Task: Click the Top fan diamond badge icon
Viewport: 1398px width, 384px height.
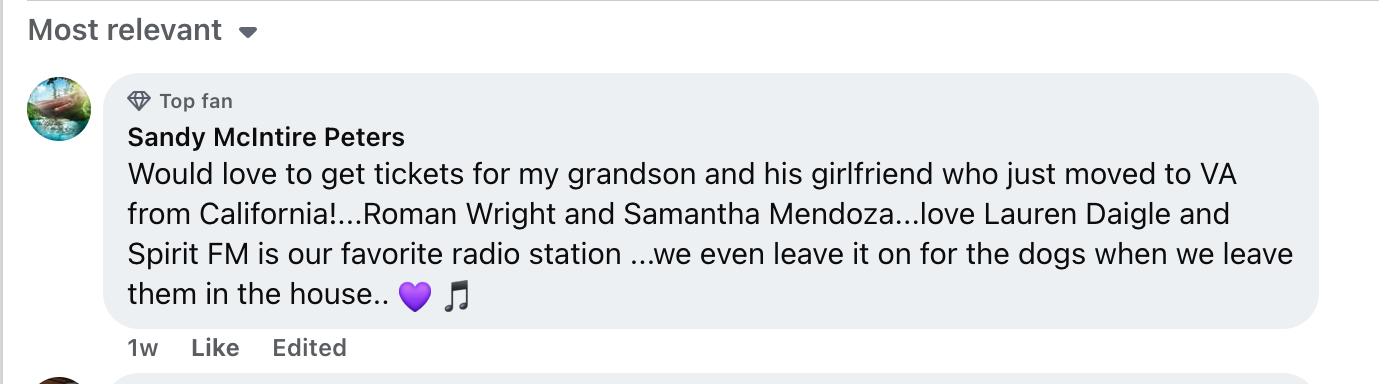Action: (139, 101)
